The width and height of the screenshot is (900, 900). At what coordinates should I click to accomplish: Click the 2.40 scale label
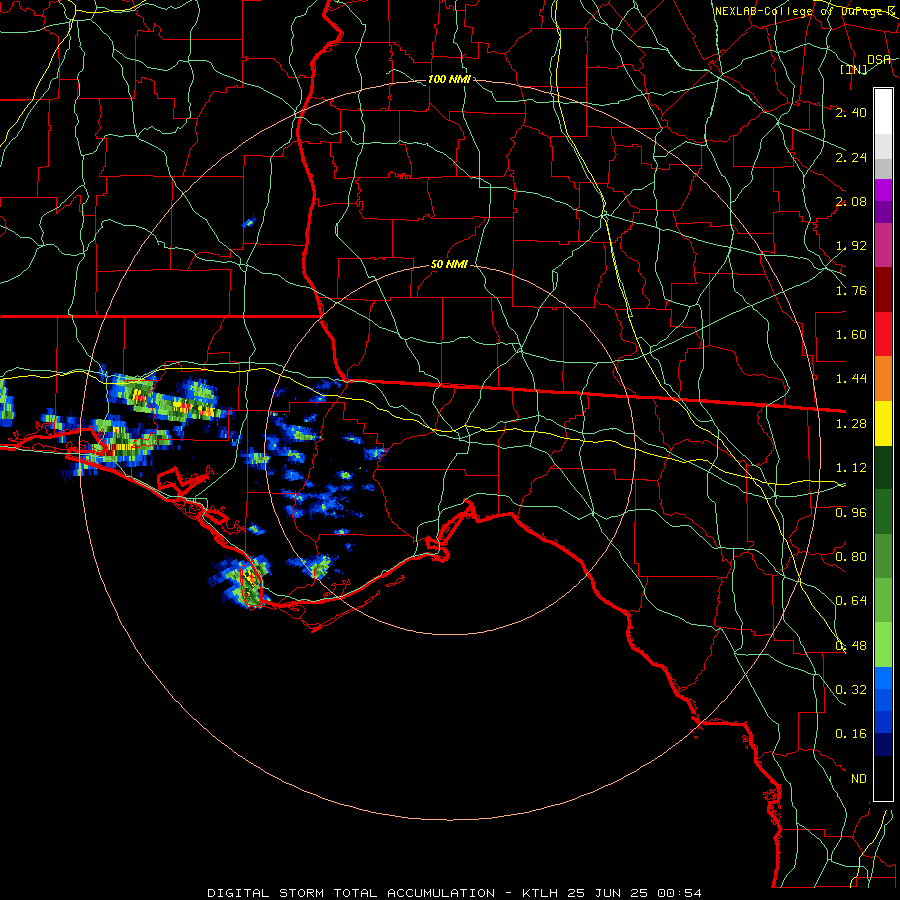click(x=851, y=112)
